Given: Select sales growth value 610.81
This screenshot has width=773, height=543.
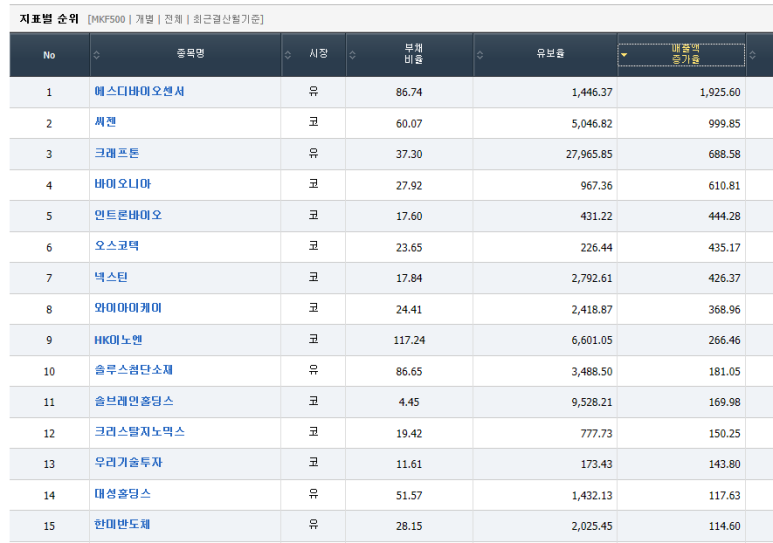Looking at the screenshot, I should [724, 185].
